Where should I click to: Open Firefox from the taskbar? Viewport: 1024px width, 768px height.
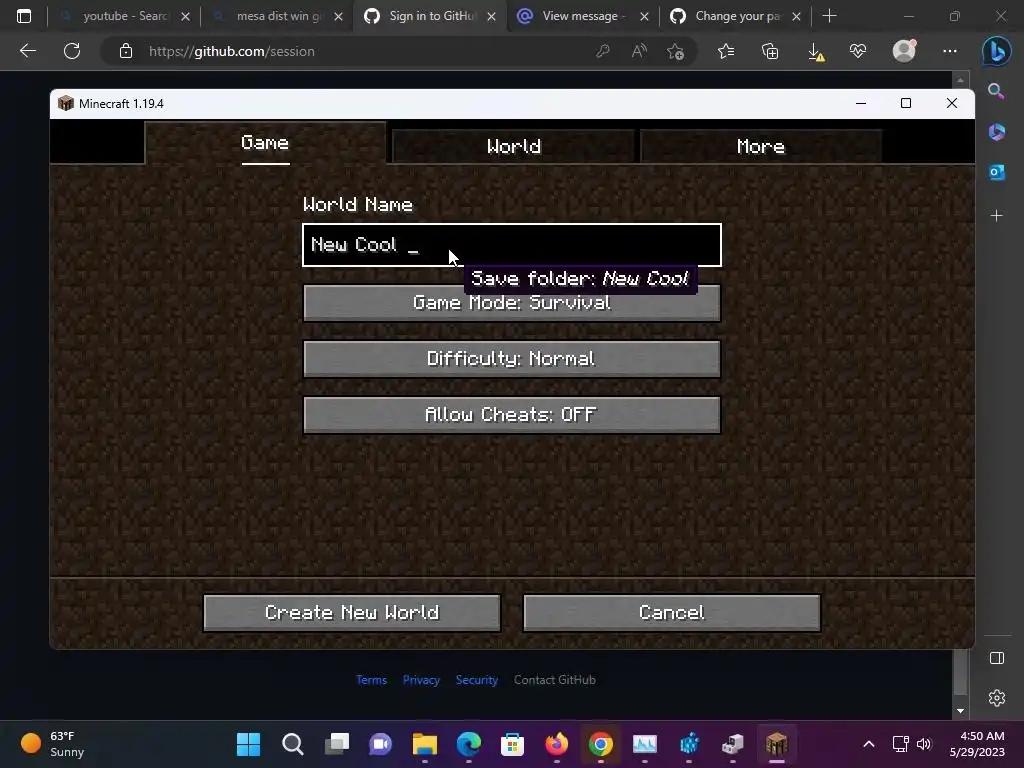pos(556,744)
